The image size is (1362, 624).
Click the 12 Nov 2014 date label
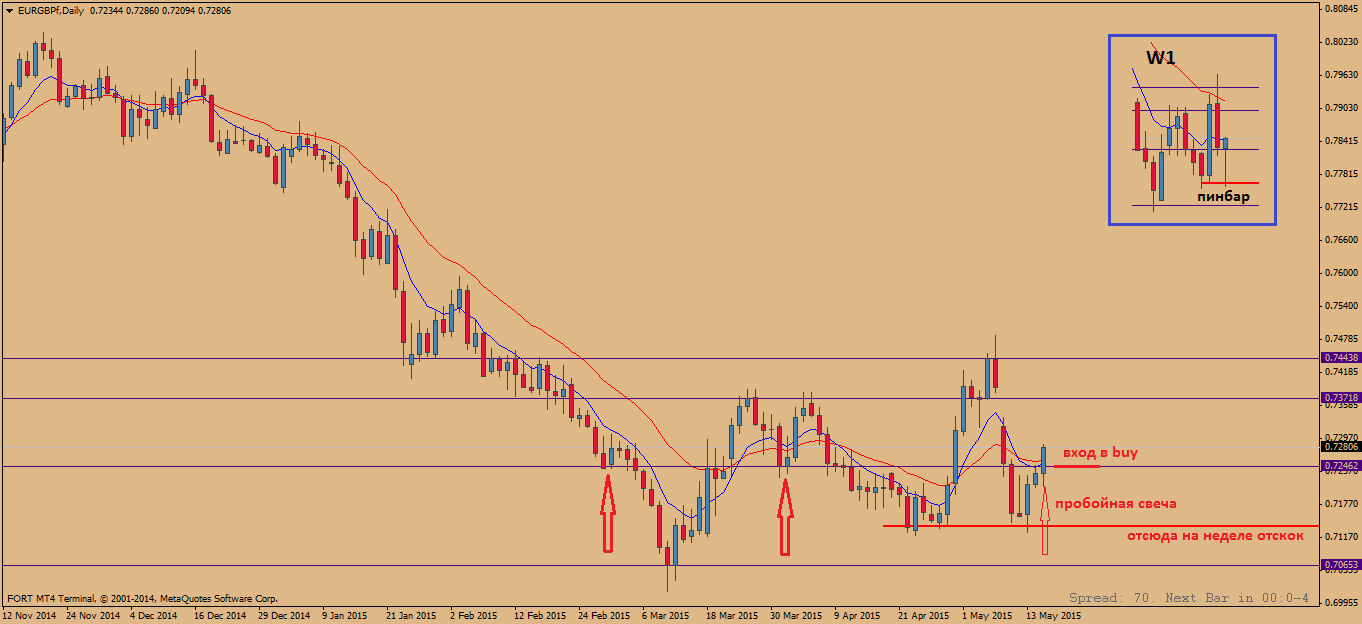pyautogui.click(x=28, y=616)
